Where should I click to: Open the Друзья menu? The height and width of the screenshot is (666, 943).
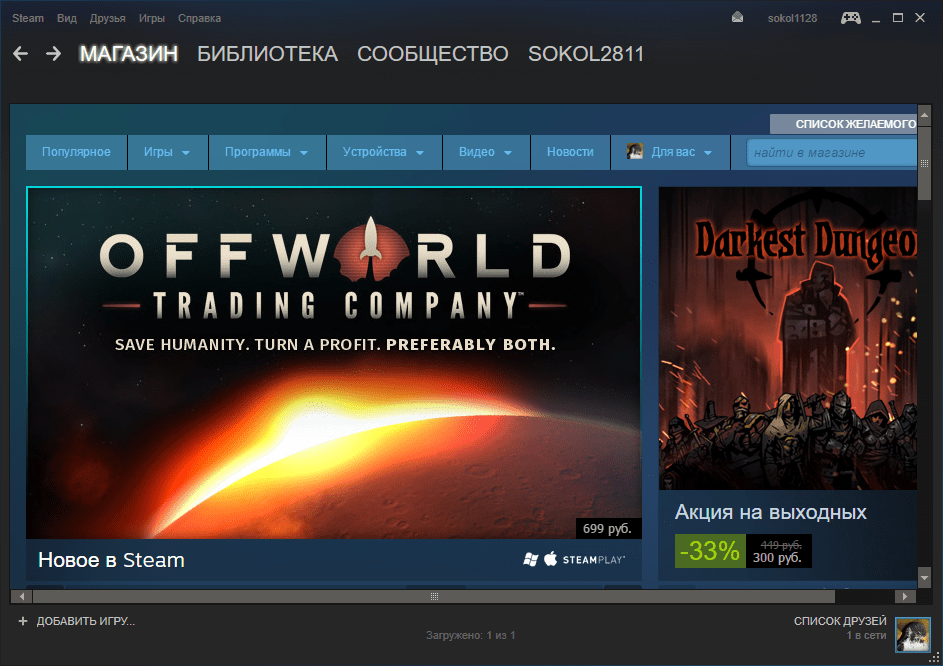pos(107,18)
